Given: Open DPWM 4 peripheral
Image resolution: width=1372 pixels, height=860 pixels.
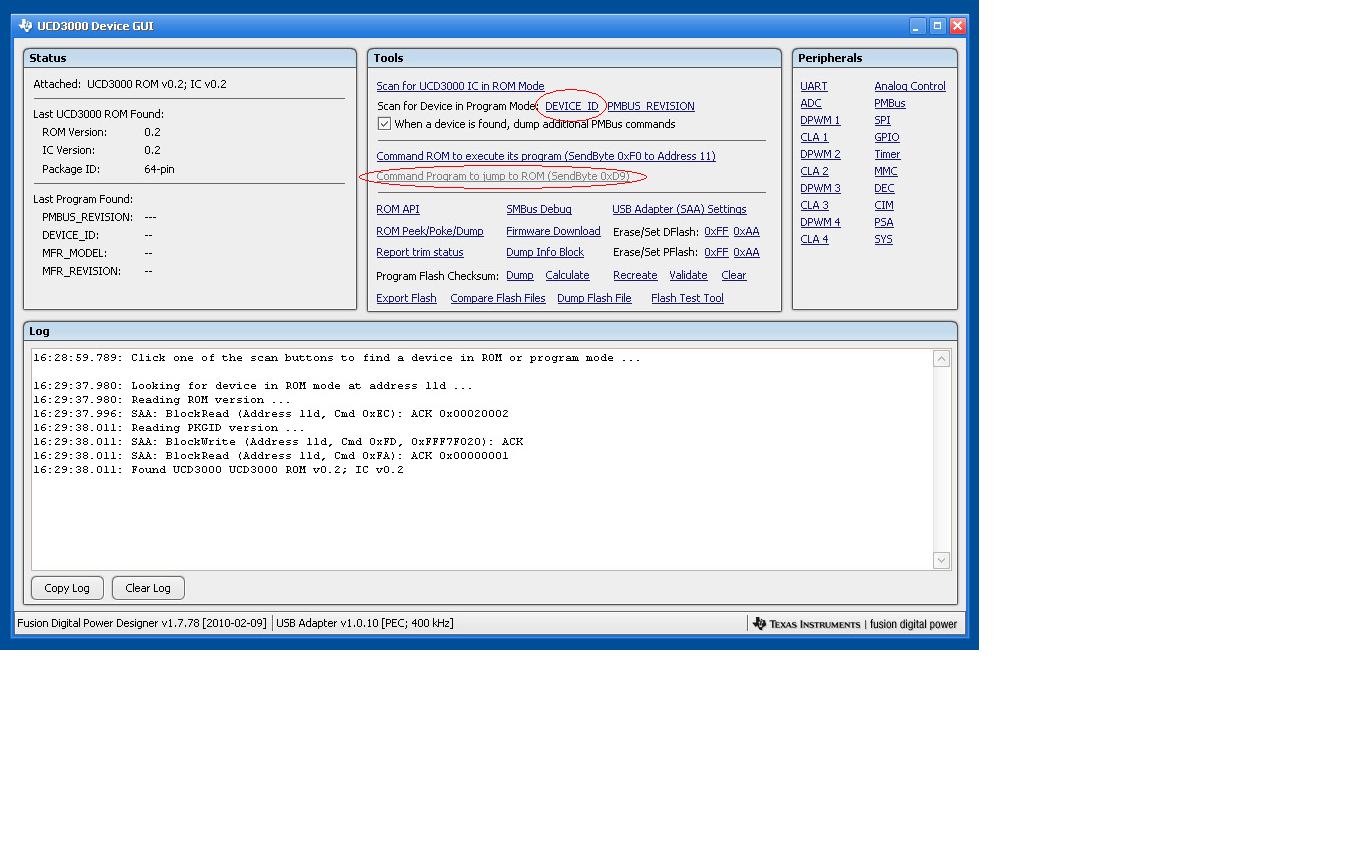Looking at the screenshot, I should [820, 222].
